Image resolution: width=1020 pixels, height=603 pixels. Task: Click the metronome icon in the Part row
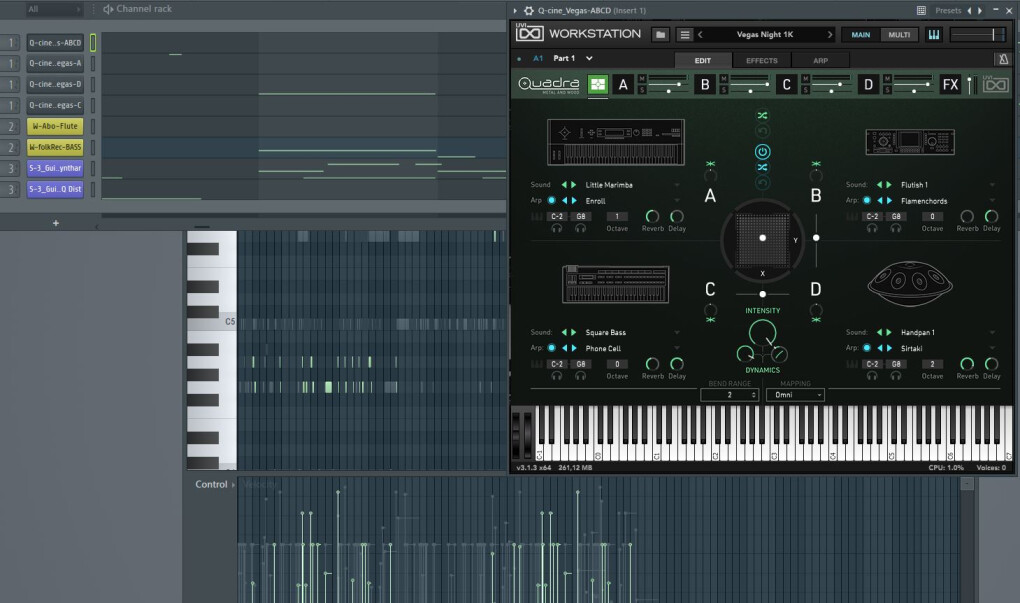pos(1003,59)
